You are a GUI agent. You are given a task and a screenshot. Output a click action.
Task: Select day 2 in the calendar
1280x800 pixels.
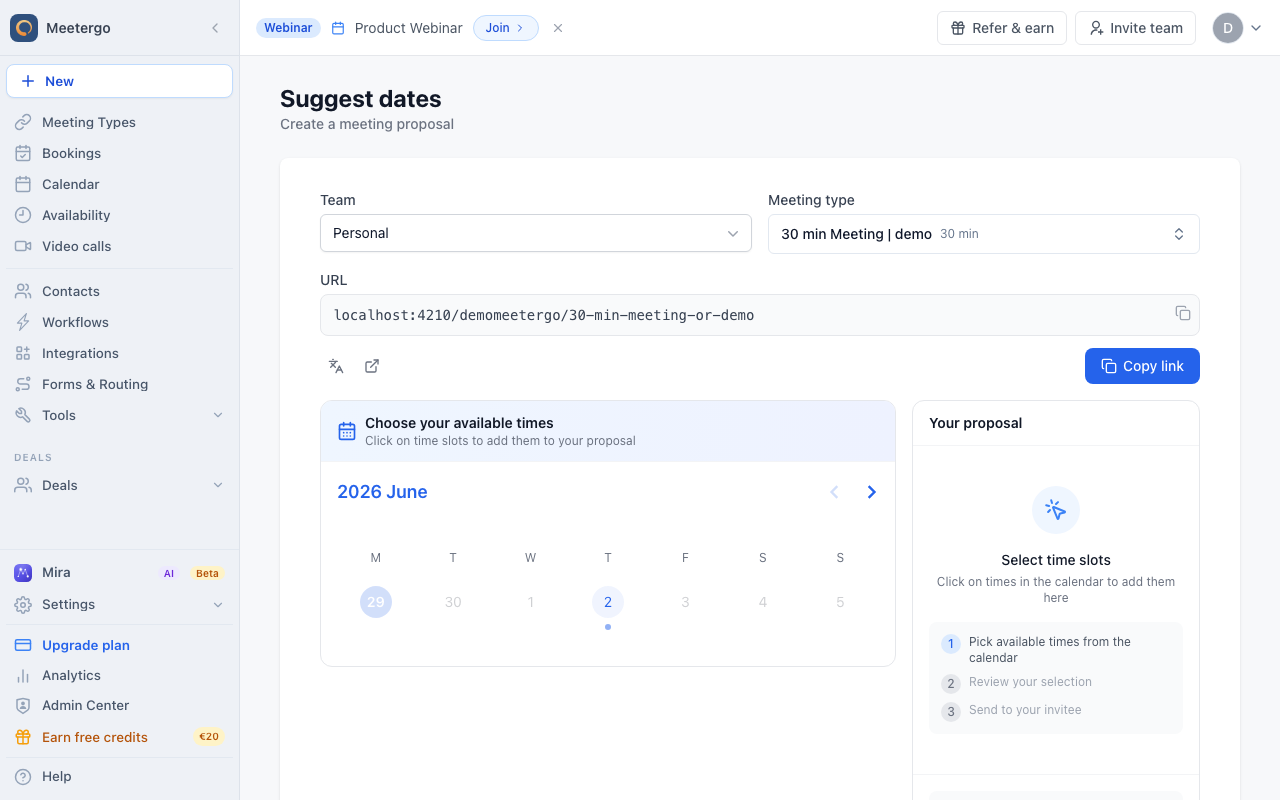[x=608, y=602]
